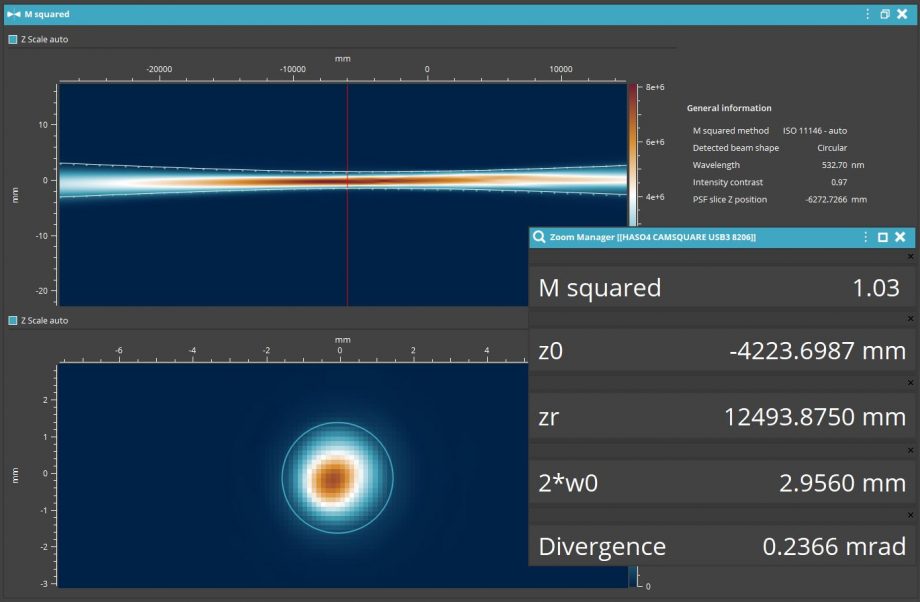Click the beam icon on the M squared title bar
This screenshot has height=602, width=920.
coord(14,13)
